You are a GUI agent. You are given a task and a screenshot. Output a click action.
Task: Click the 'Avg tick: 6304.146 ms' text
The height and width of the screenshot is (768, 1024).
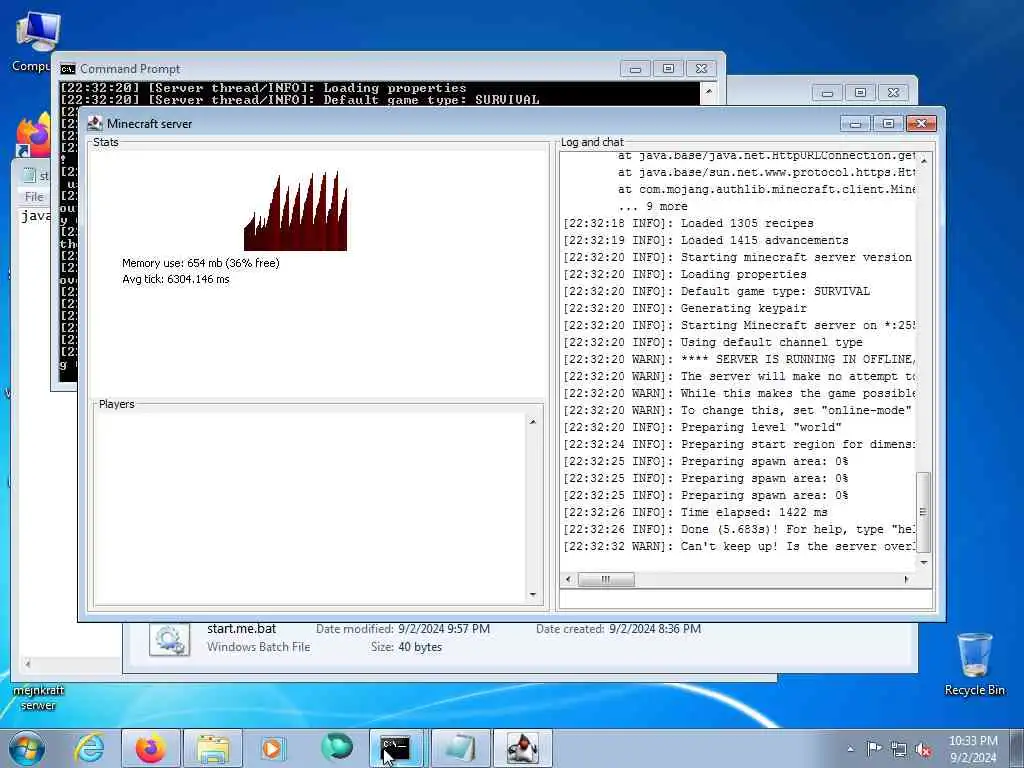pyautogui.click(x=176, y=279)
